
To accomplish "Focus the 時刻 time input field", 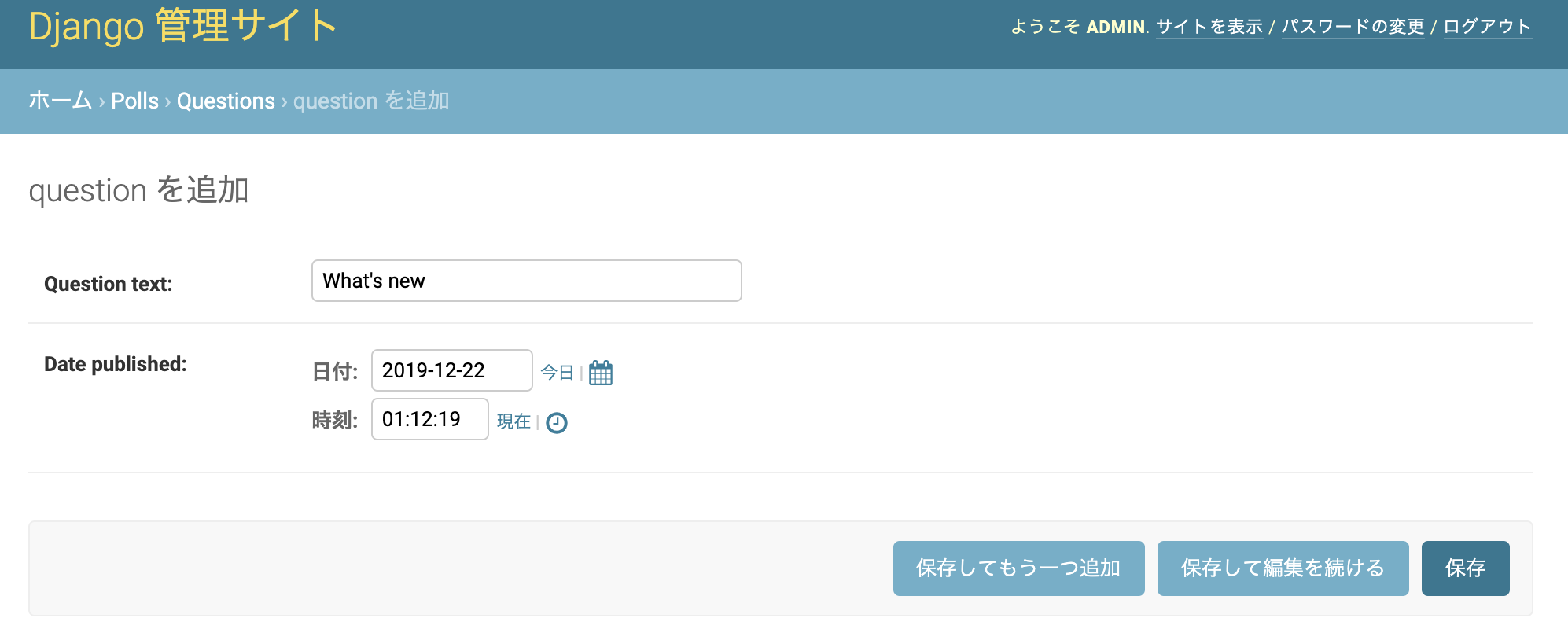I will coord(430,419).
